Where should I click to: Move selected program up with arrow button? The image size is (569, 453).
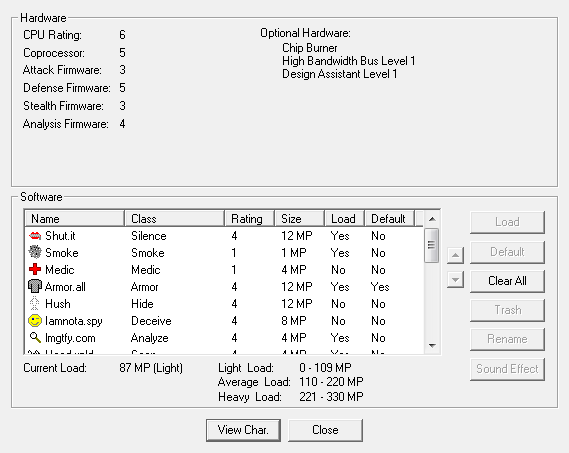coord(455,256)
